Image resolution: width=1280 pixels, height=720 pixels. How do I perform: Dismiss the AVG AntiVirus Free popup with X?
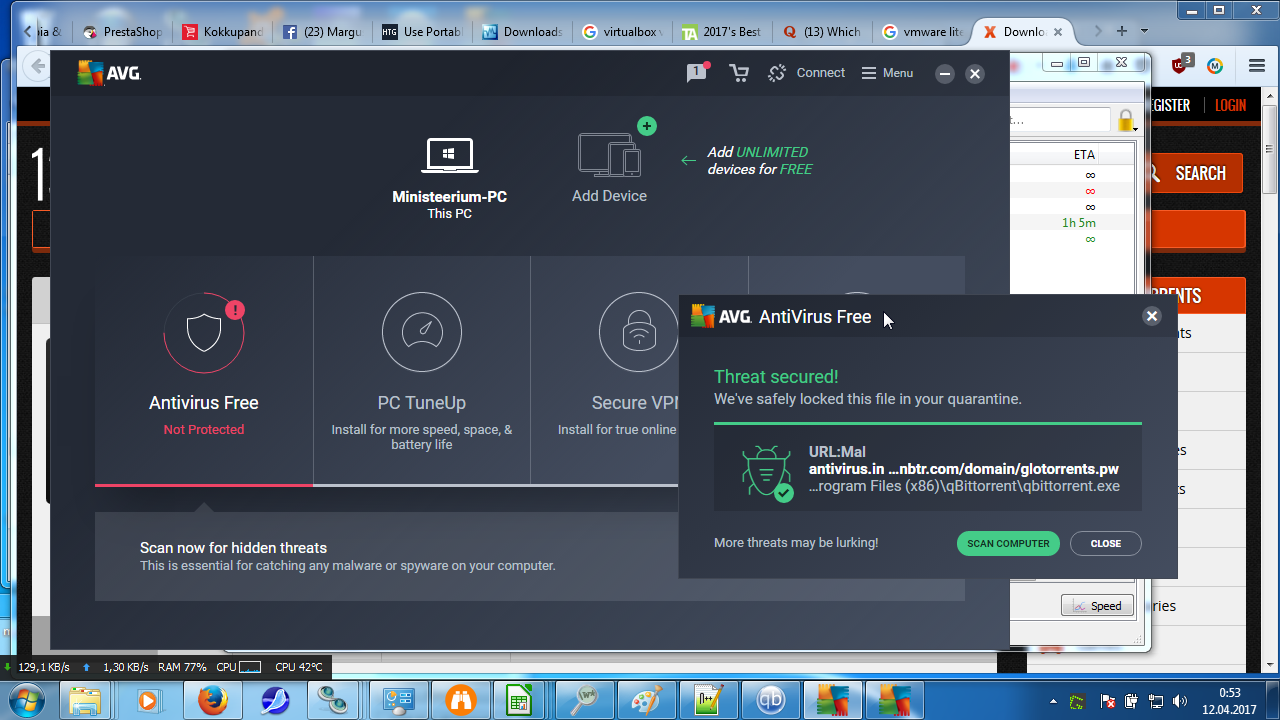[1152, 316]
